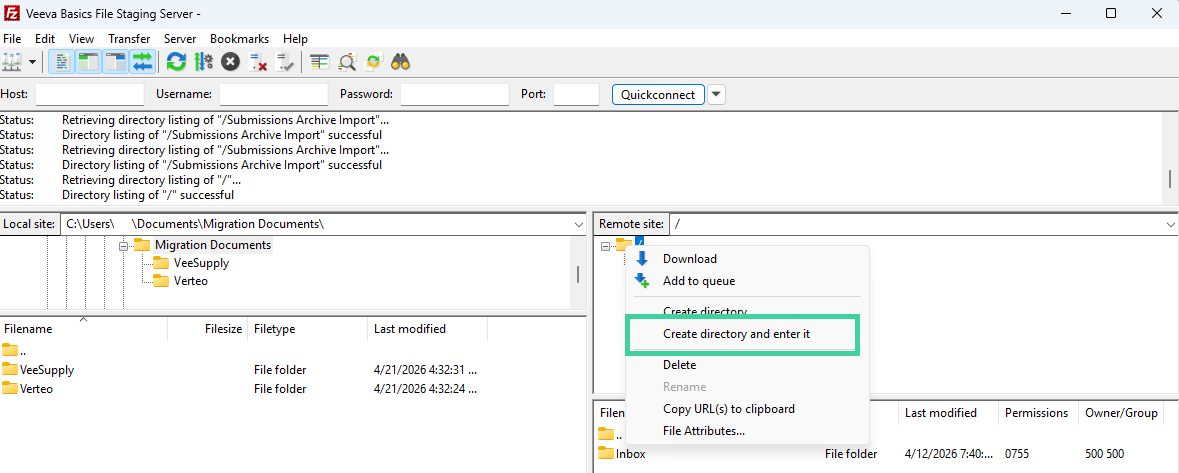Open the File menu

(12, 38)
